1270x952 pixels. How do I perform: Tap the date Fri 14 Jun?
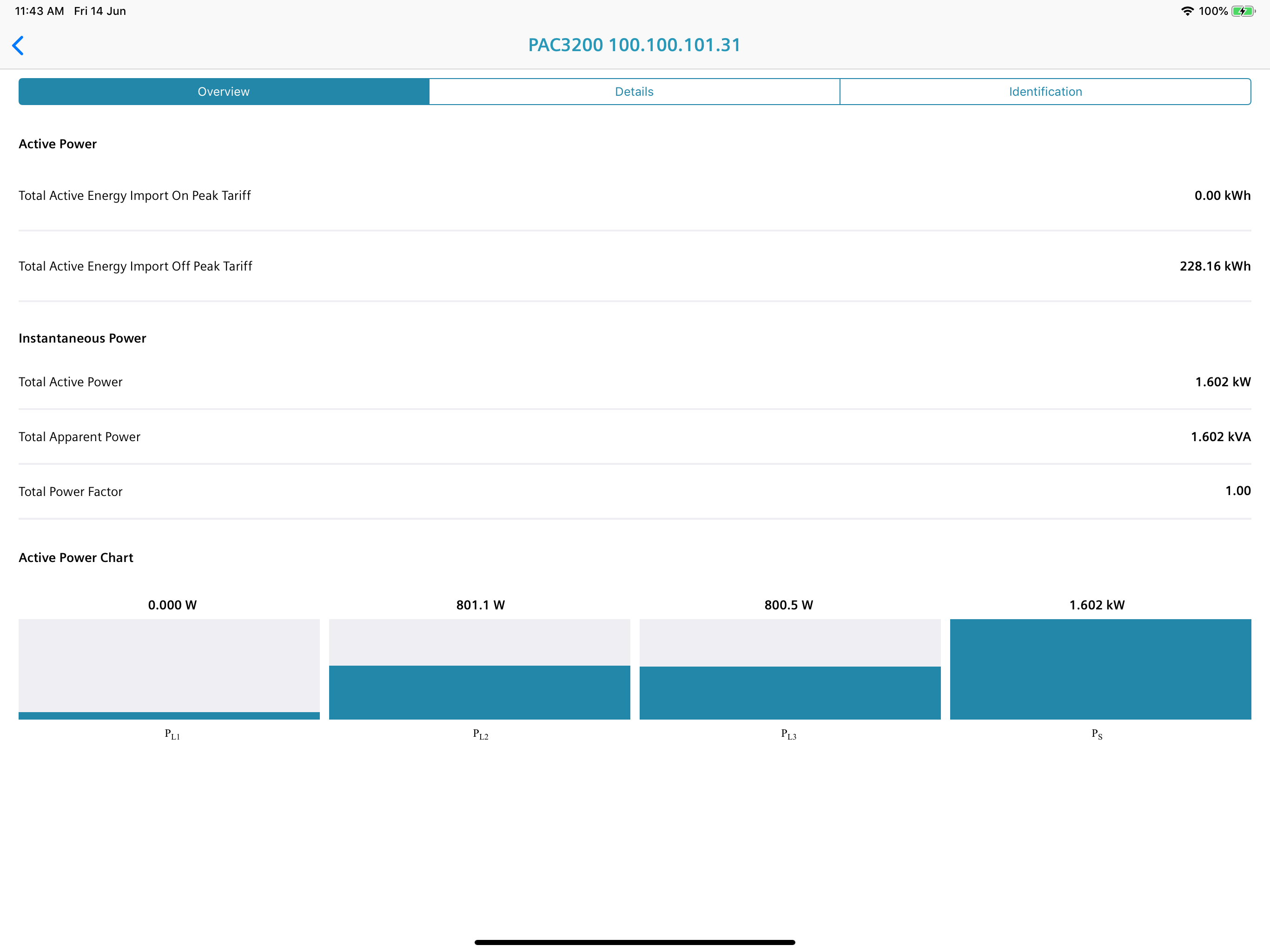pos(99,10)
